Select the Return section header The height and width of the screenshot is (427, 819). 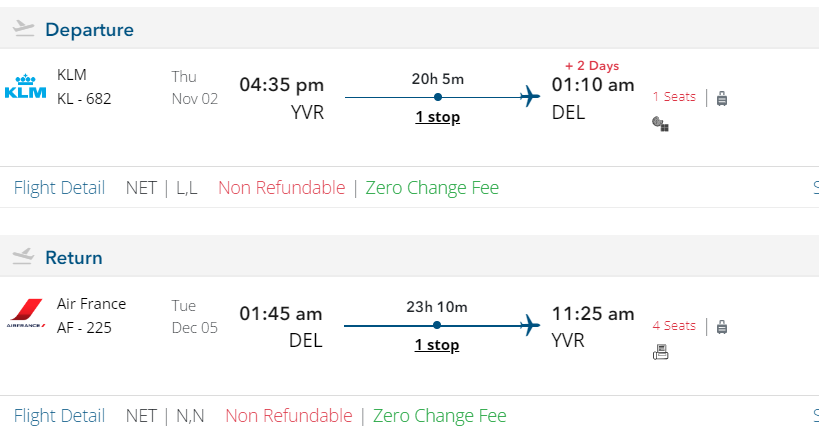(x=74, y=257)
